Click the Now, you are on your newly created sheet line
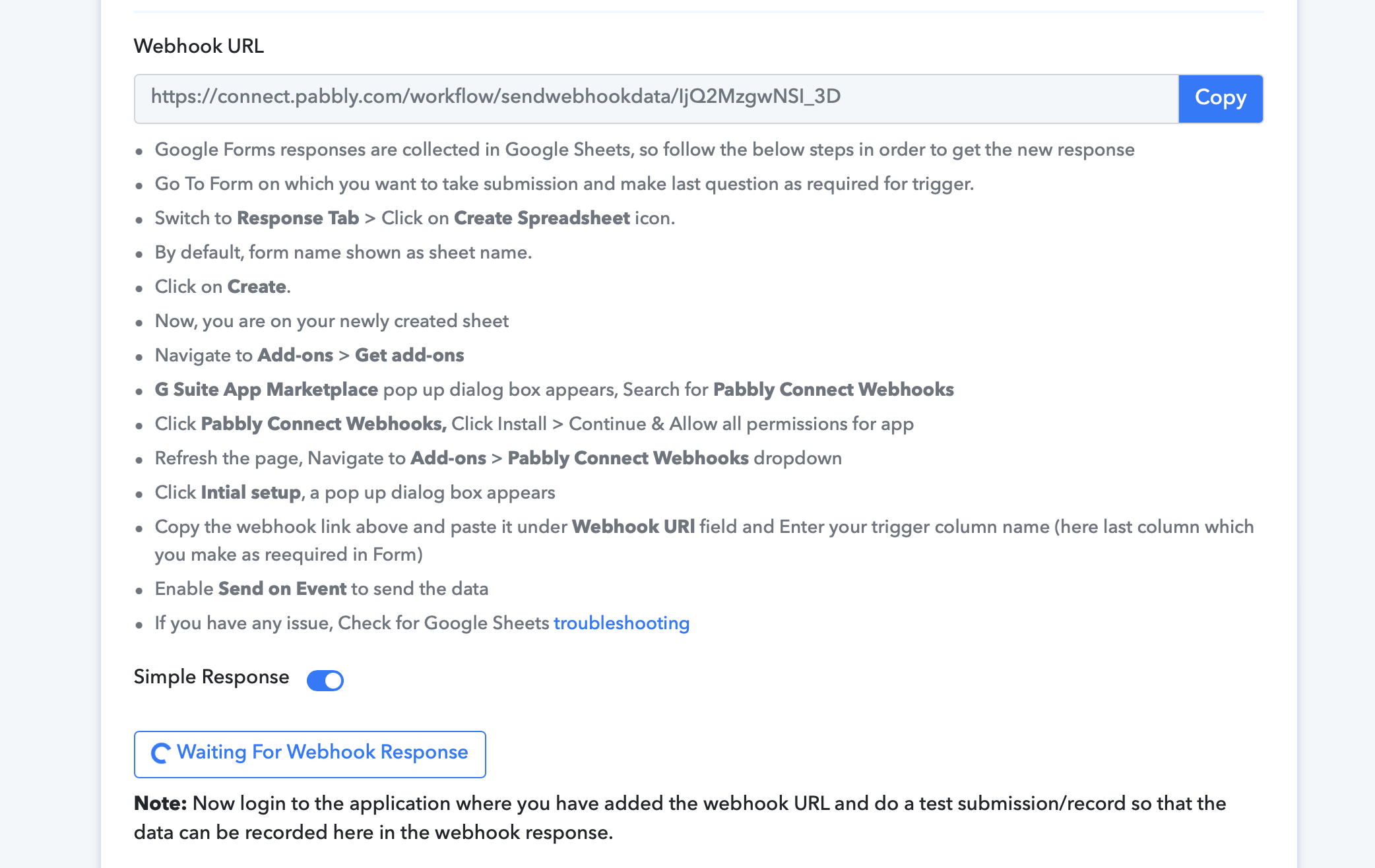This screenshot has height=868, width=1375. tap(332, 321)
